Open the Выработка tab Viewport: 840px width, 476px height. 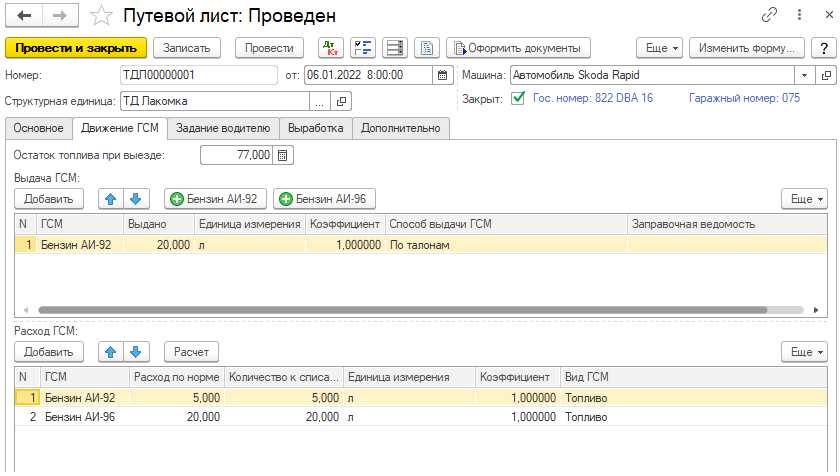pos(316,128)
